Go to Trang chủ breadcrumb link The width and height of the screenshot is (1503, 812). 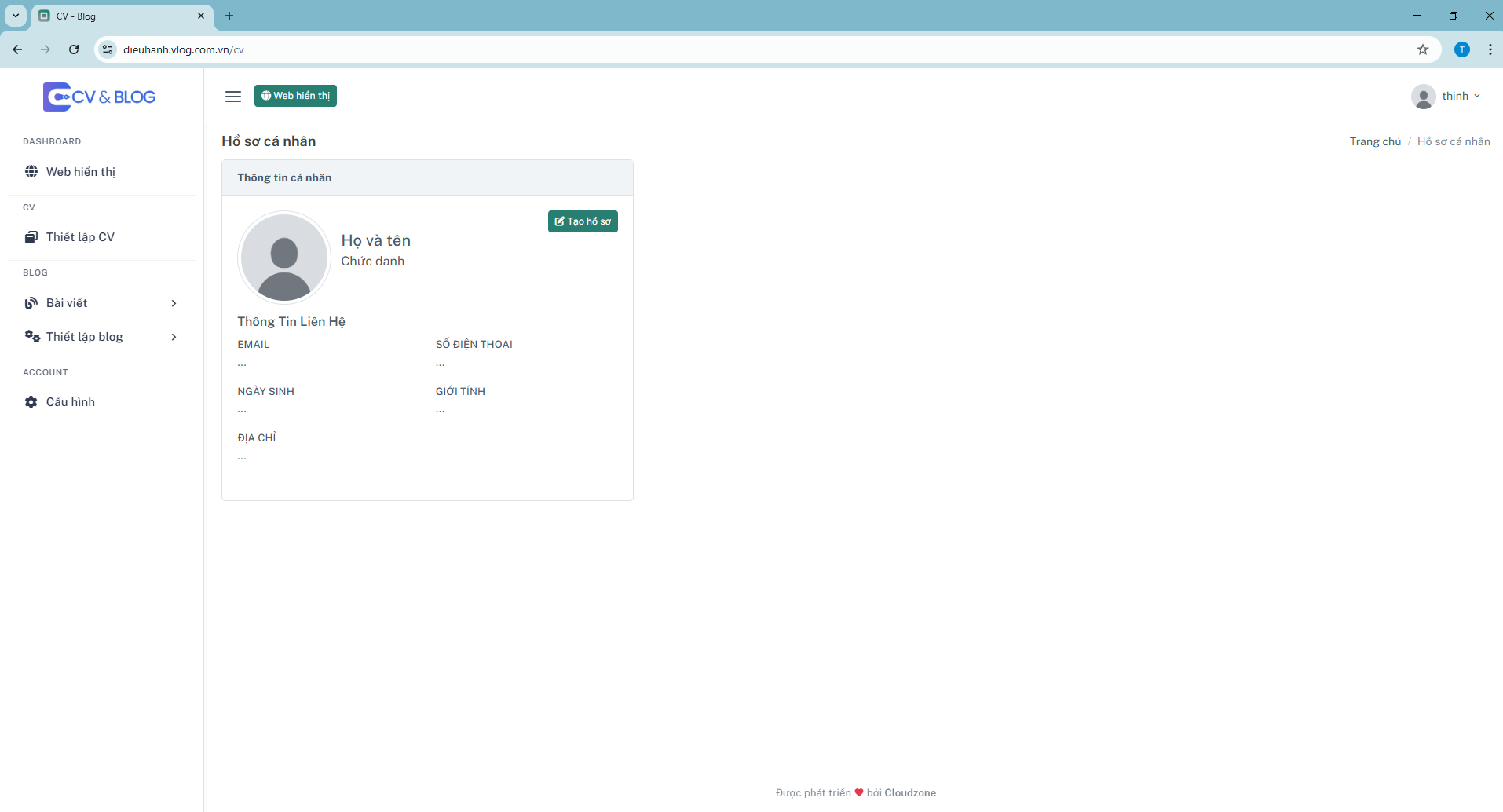(1375, 141)
